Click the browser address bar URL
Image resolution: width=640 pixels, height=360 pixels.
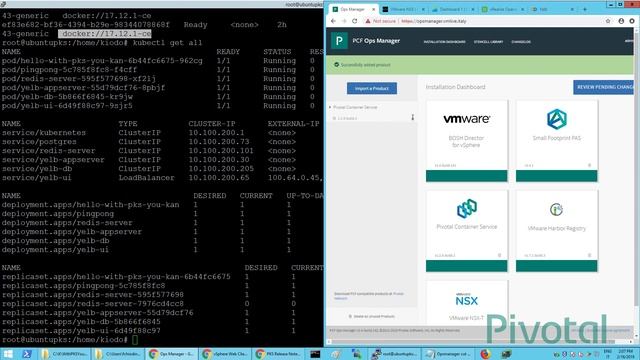pos(433,21)
